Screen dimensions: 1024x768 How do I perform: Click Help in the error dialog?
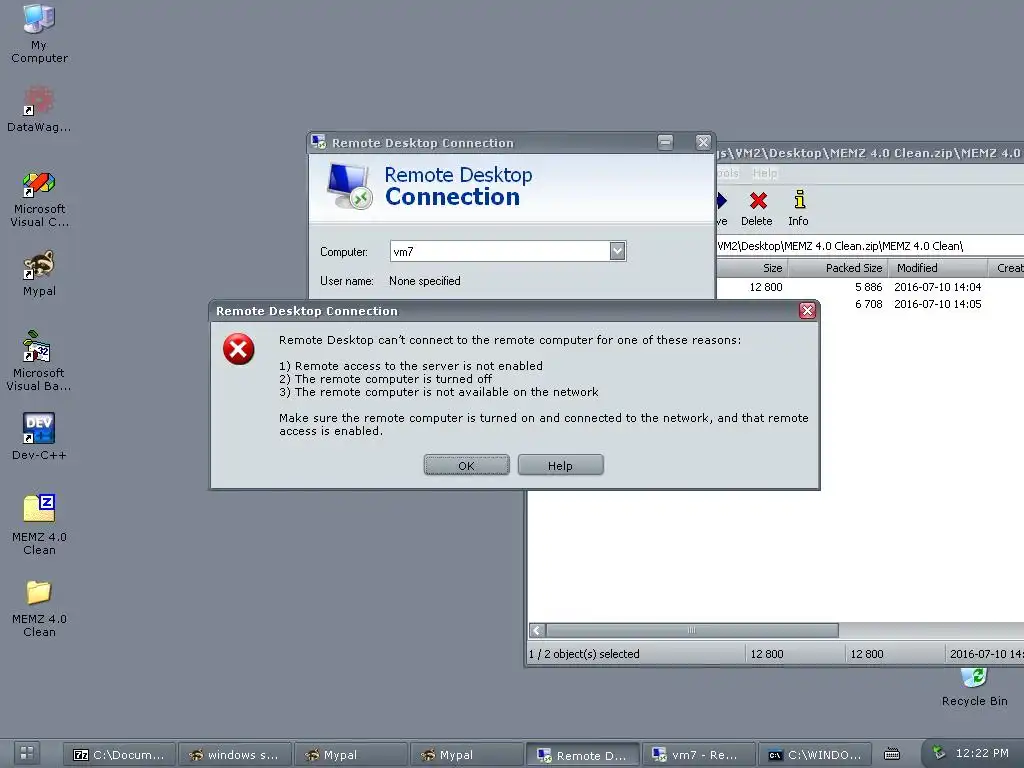point(560,465)
